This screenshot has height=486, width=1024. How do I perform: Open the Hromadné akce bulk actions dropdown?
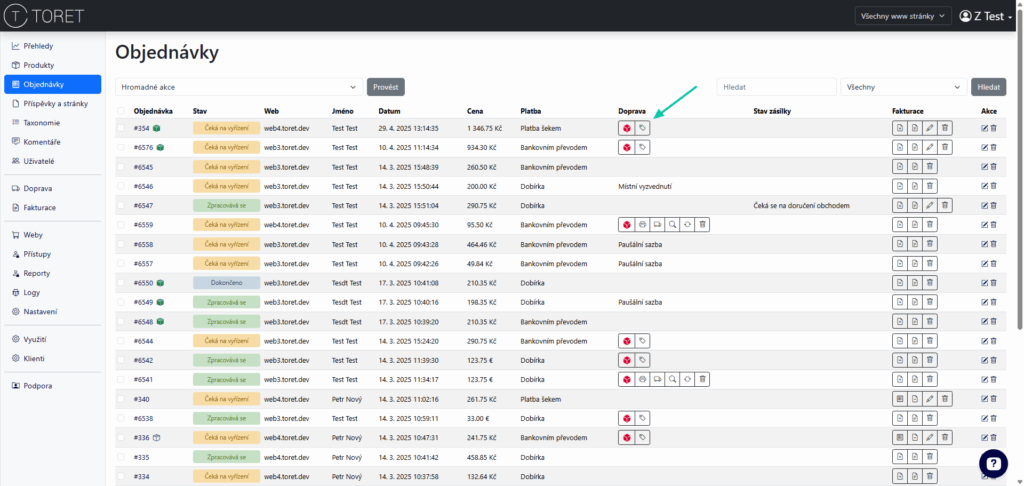tap(238, 87)
